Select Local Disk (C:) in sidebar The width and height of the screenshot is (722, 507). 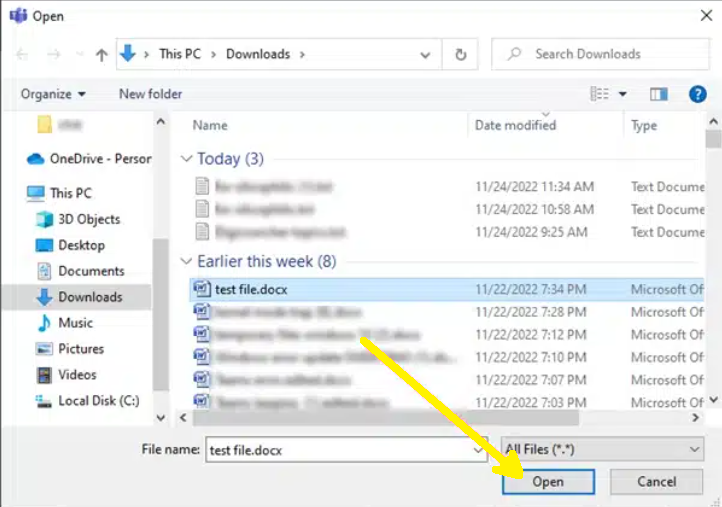(98, 401)
